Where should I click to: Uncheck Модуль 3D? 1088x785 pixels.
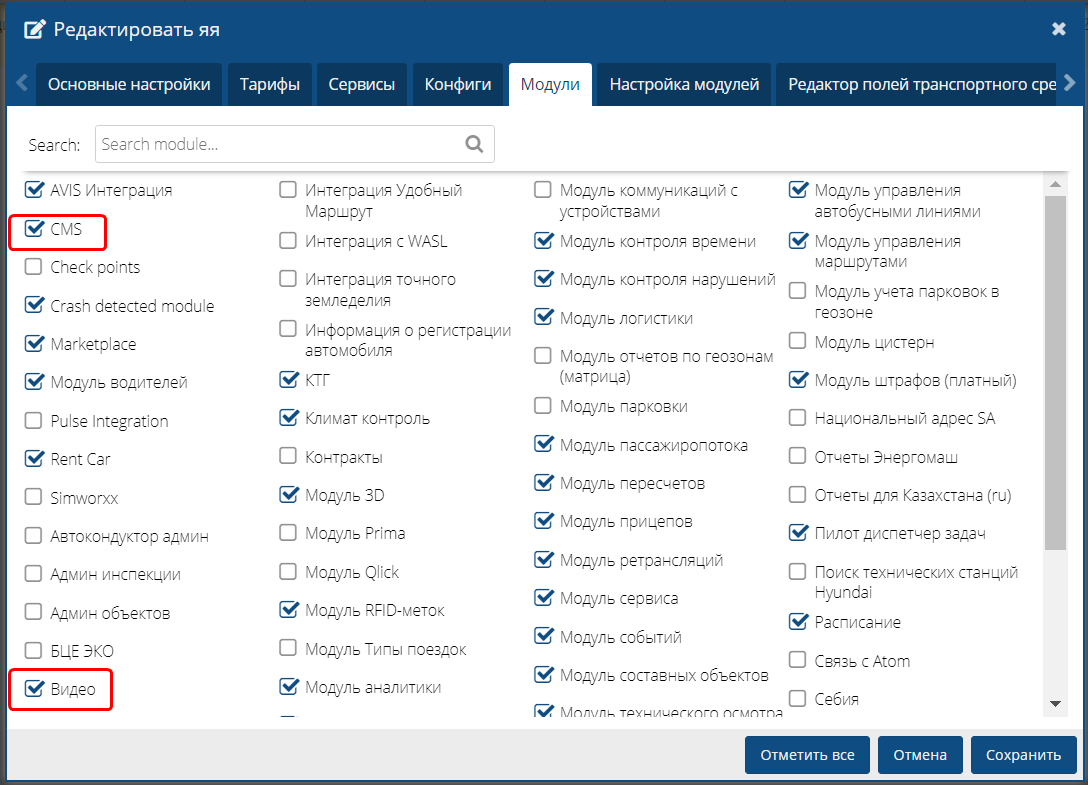289,495
